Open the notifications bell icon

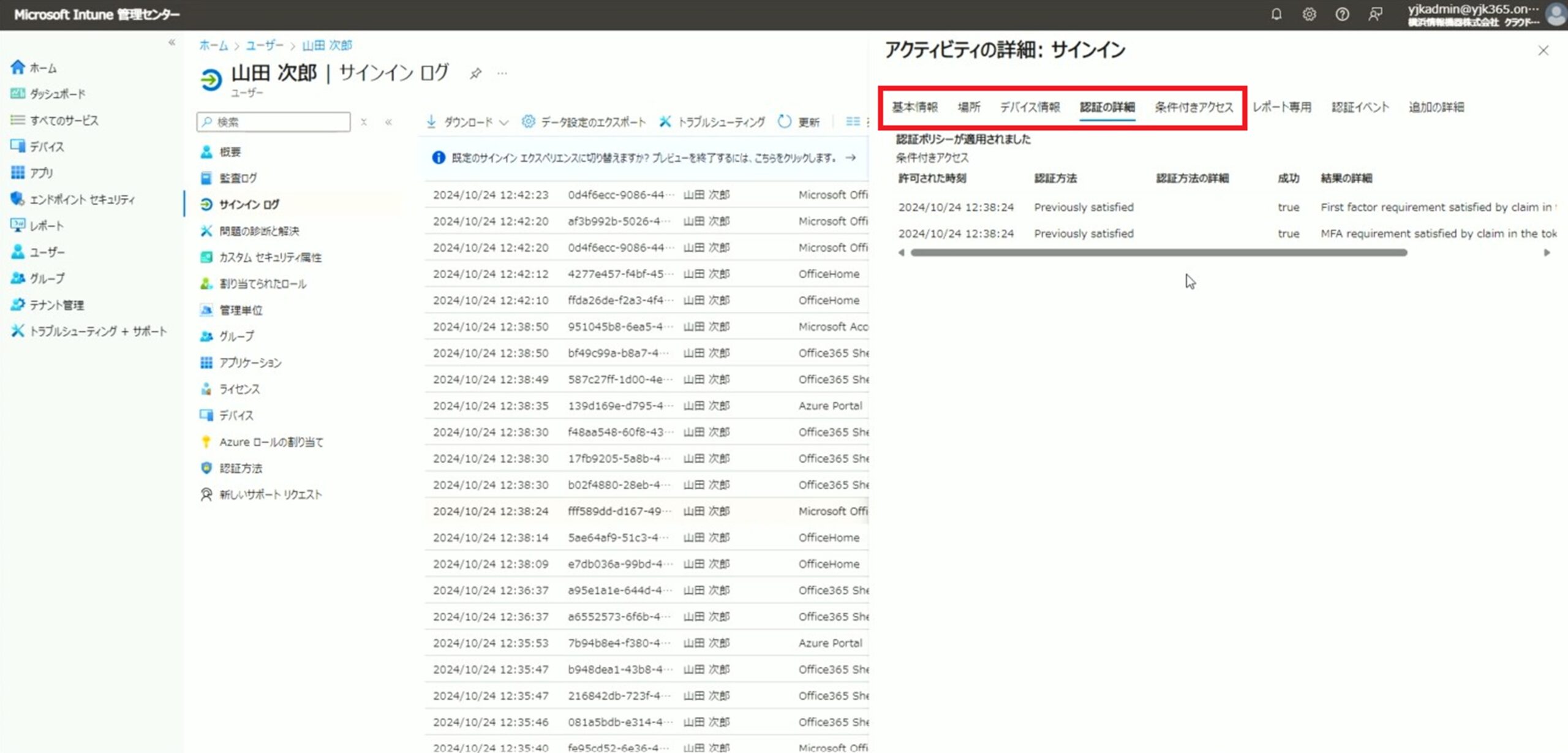point(1276,14)
